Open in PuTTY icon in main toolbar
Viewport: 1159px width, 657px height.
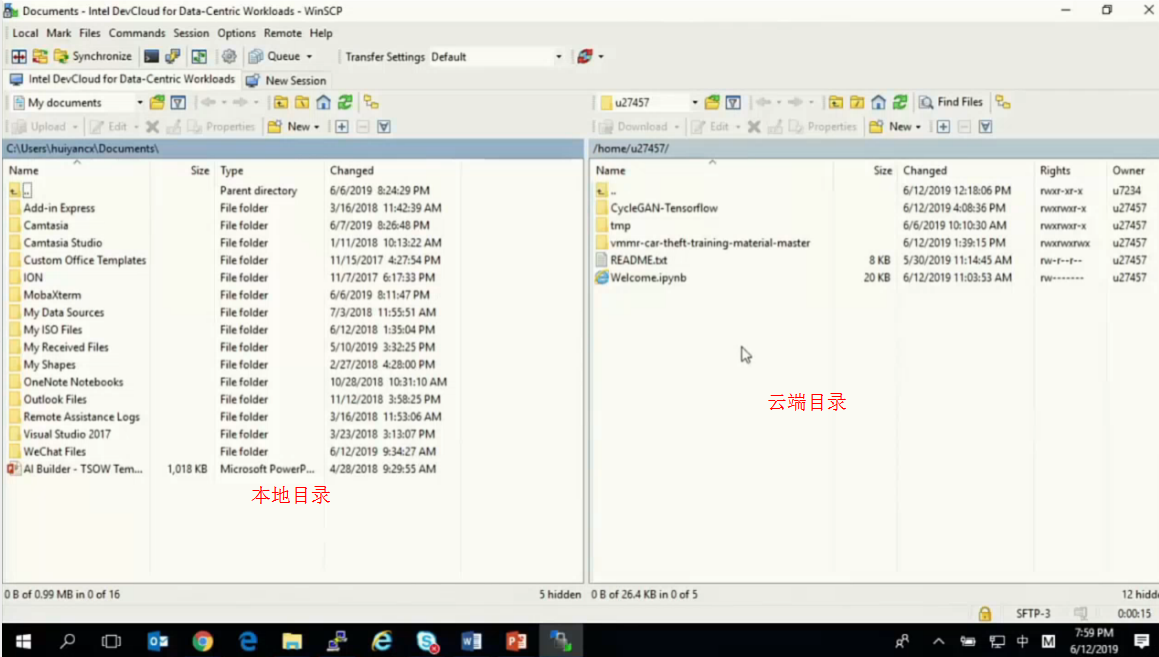(x=173, y=57)
